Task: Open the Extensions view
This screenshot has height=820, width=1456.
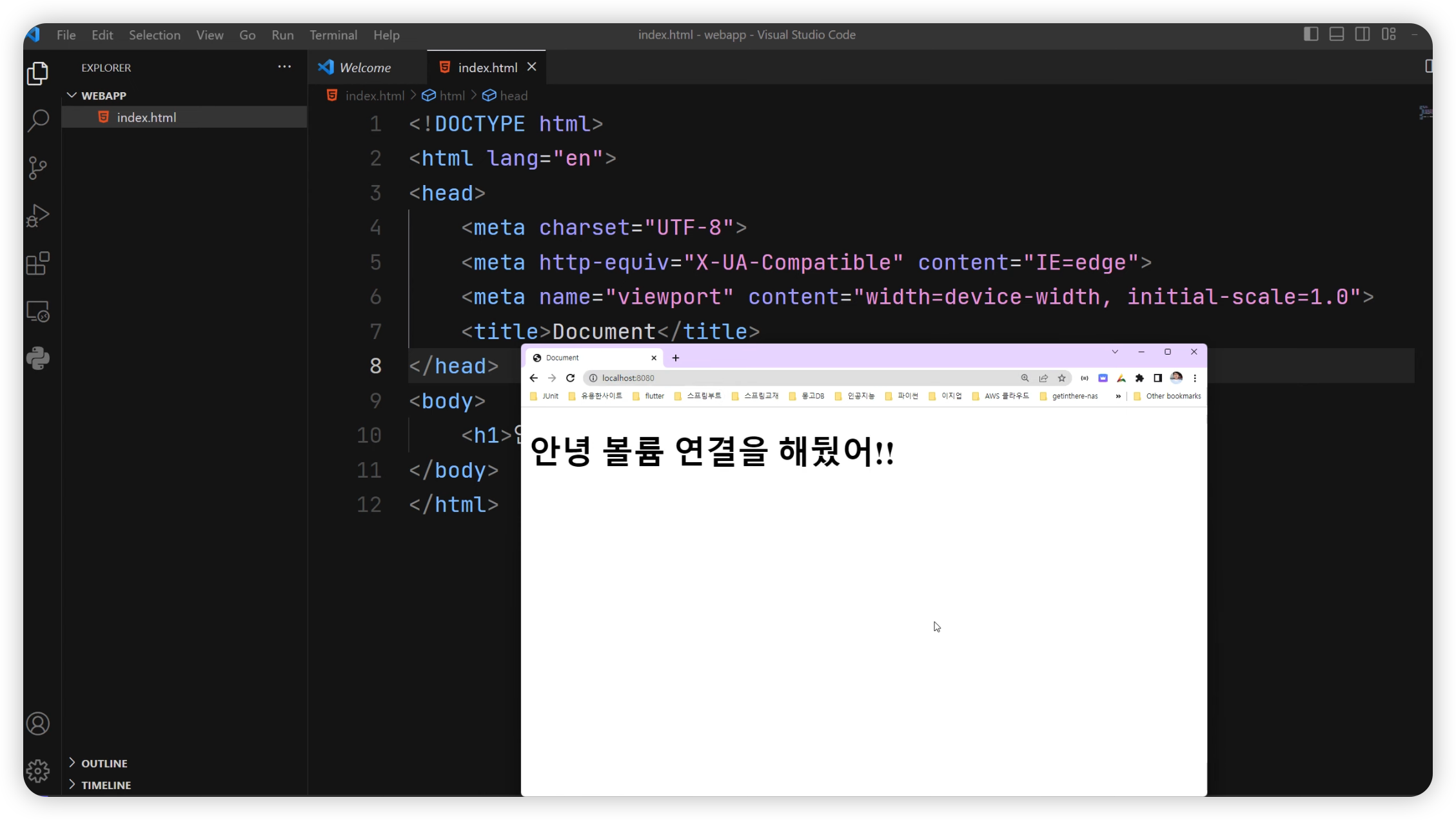Action: (x=38, y=264)
